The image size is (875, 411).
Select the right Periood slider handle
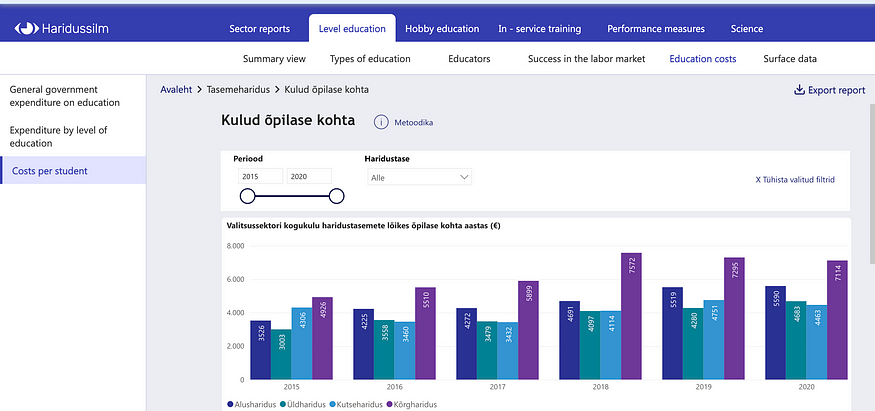[336, 196]
